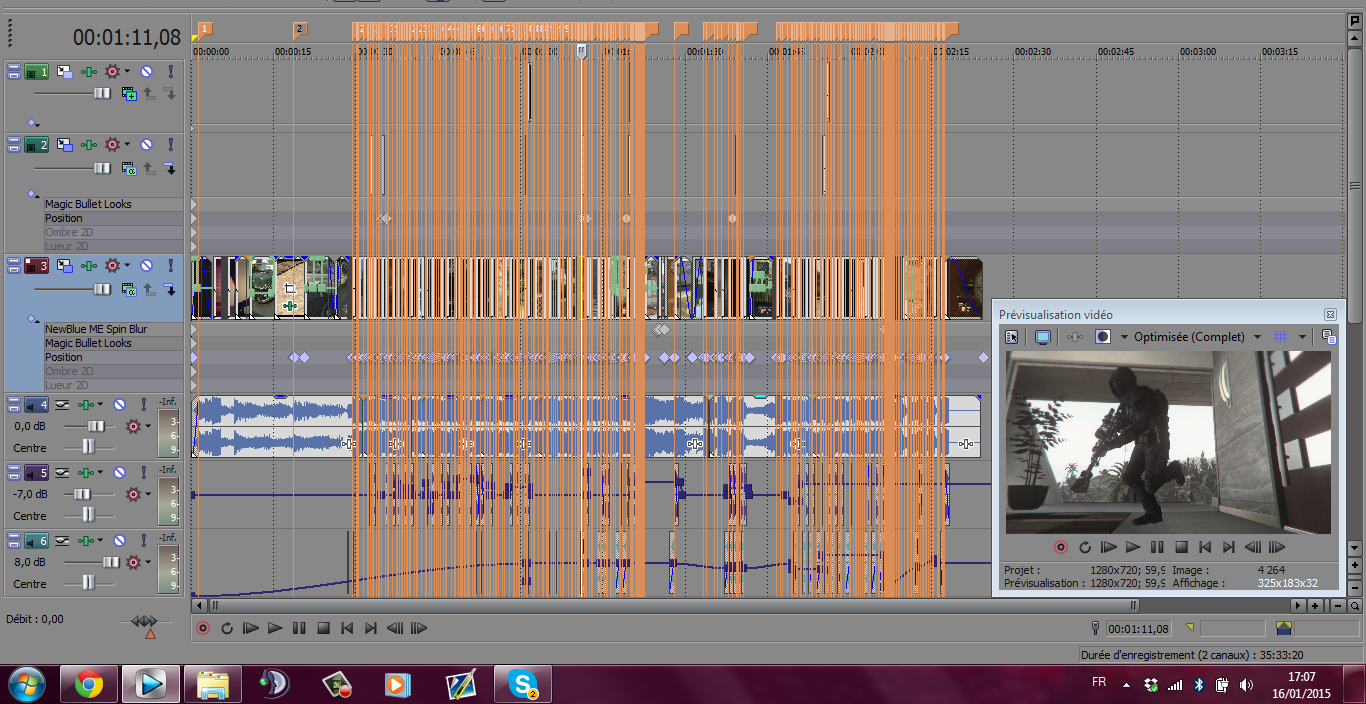Open split screen dropdown arrow in preview
Viewport: 1366px width, 704px height.
pyautogui.click(x=1124, y=337)
